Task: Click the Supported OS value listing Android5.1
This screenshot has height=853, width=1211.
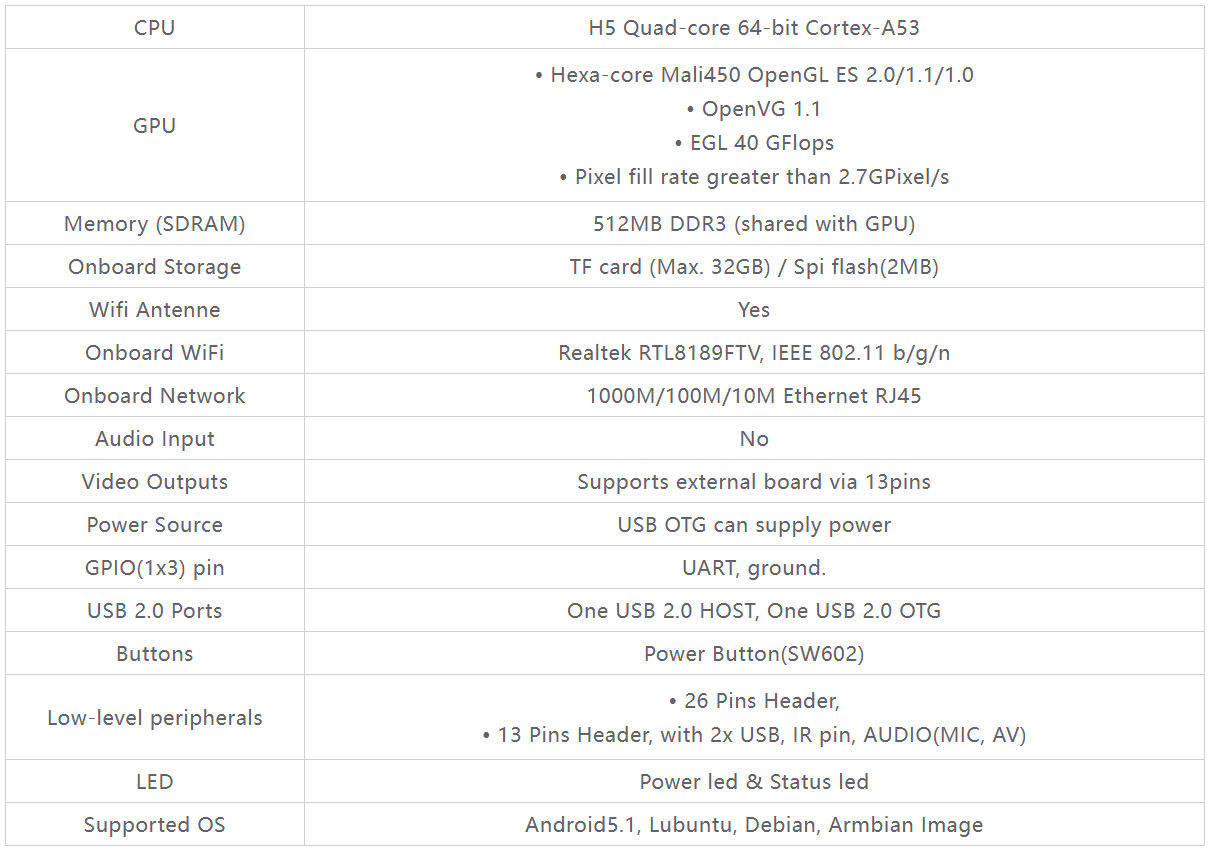Action: pos(754,825)
